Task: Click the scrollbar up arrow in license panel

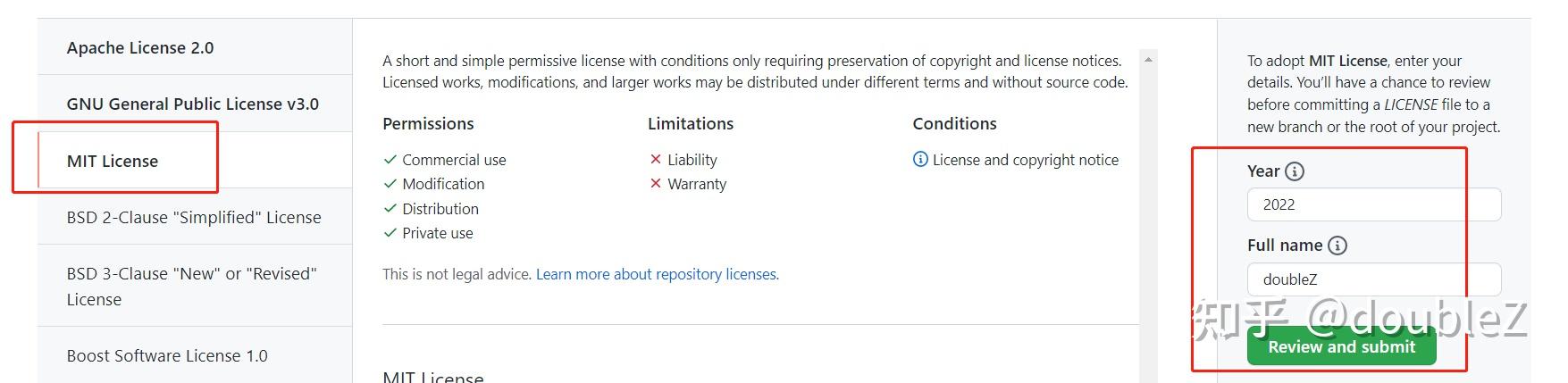Action: pos(1148,60)
